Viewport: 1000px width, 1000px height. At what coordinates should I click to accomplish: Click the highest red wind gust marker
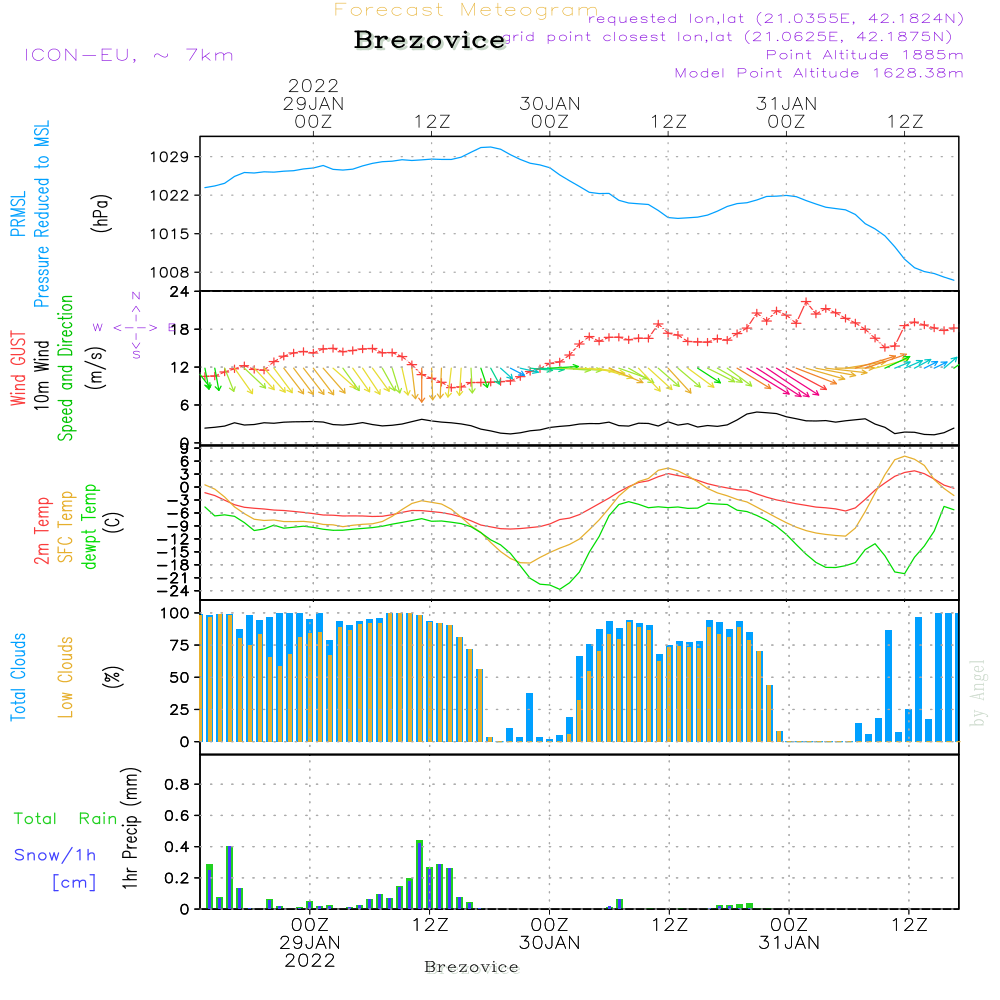click(x=806, y=302)
